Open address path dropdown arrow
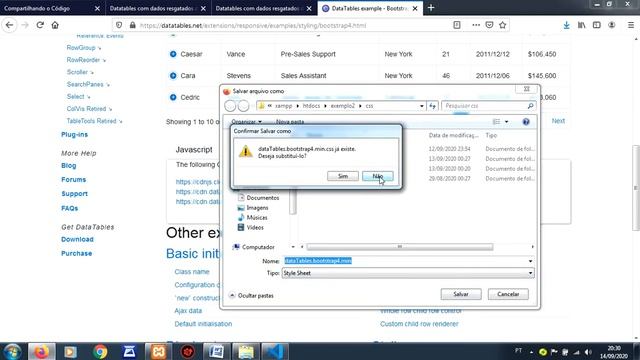The image size is (640, 360). (x=422, y=106)
